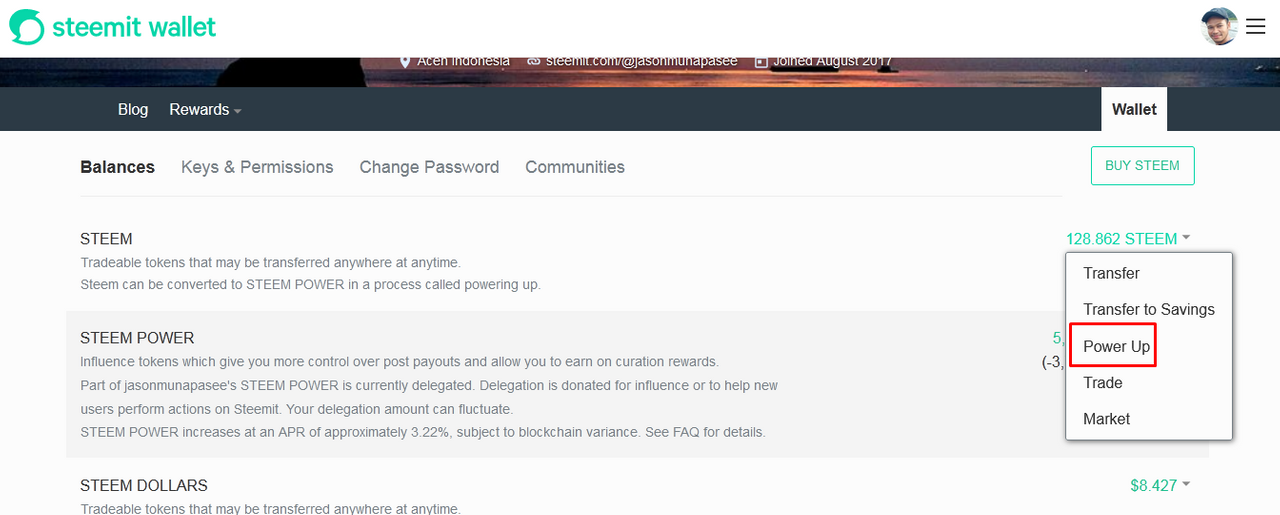The height and width of the screenshot is (515, 1280).
Task: Click the Steemit logo icon
Action: coord(27,27)
